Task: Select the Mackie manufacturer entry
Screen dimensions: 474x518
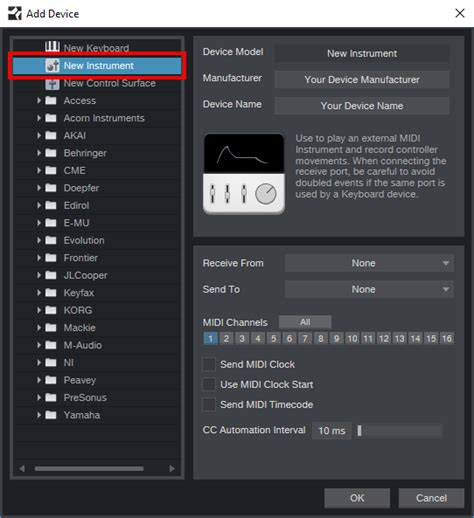Action: 97,327
